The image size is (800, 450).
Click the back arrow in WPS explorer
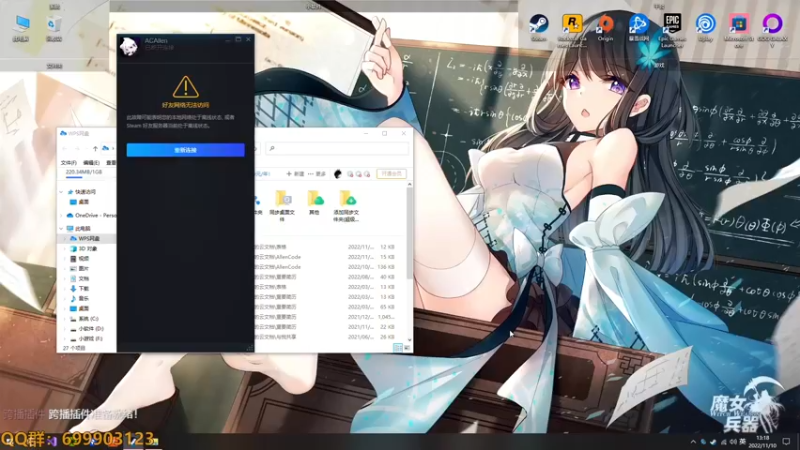(x=65, y=148)
